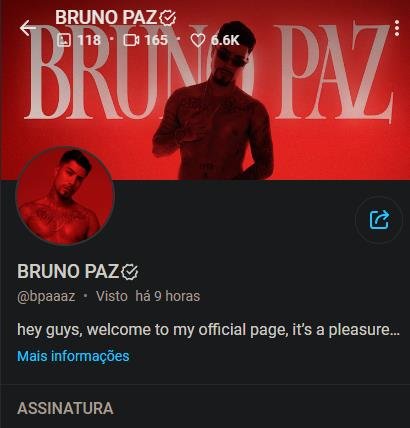Click the verified badge in top header
Screen dimensions: 410x428
coord(167,18)
